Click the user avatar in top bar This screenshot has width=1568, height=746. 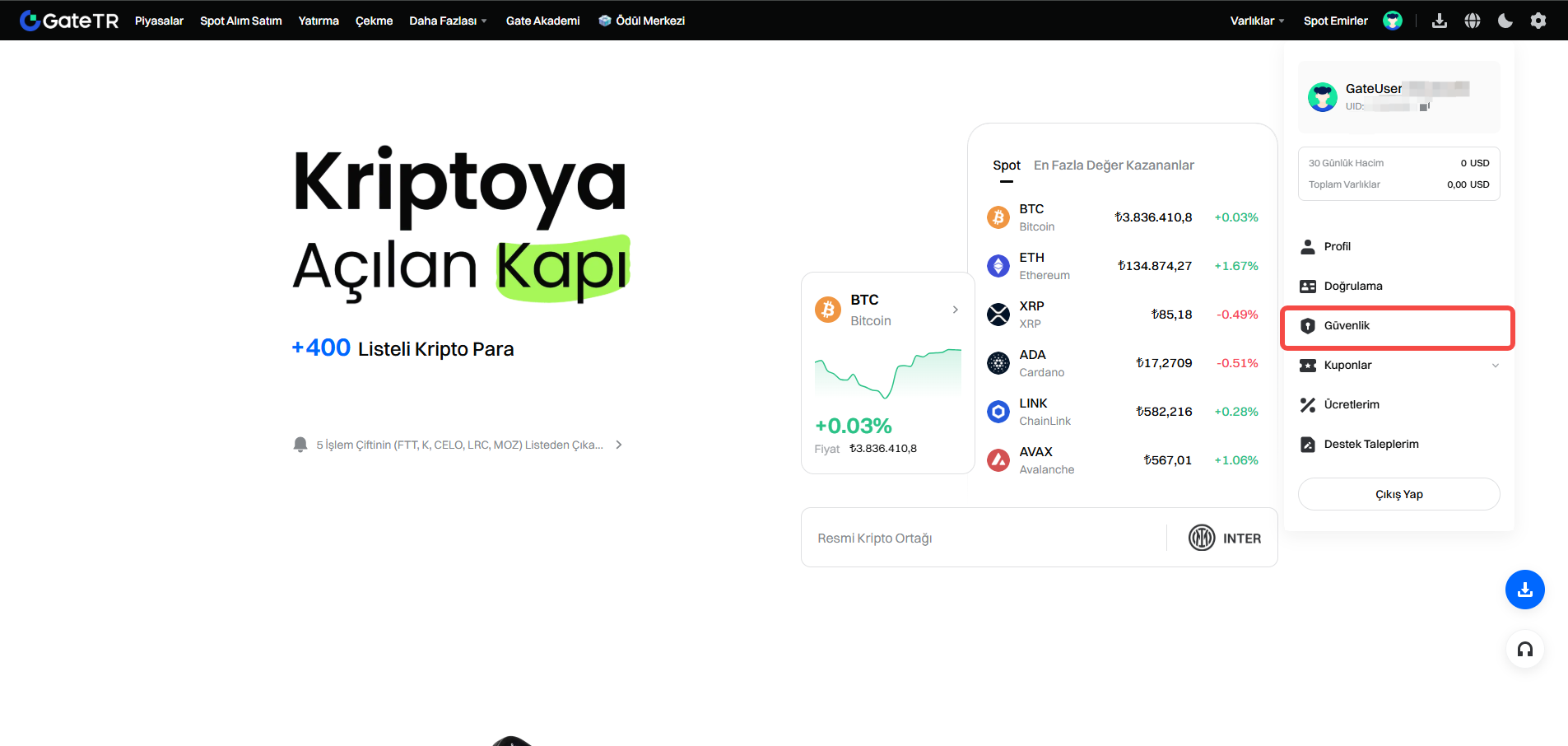(1392, 21)
